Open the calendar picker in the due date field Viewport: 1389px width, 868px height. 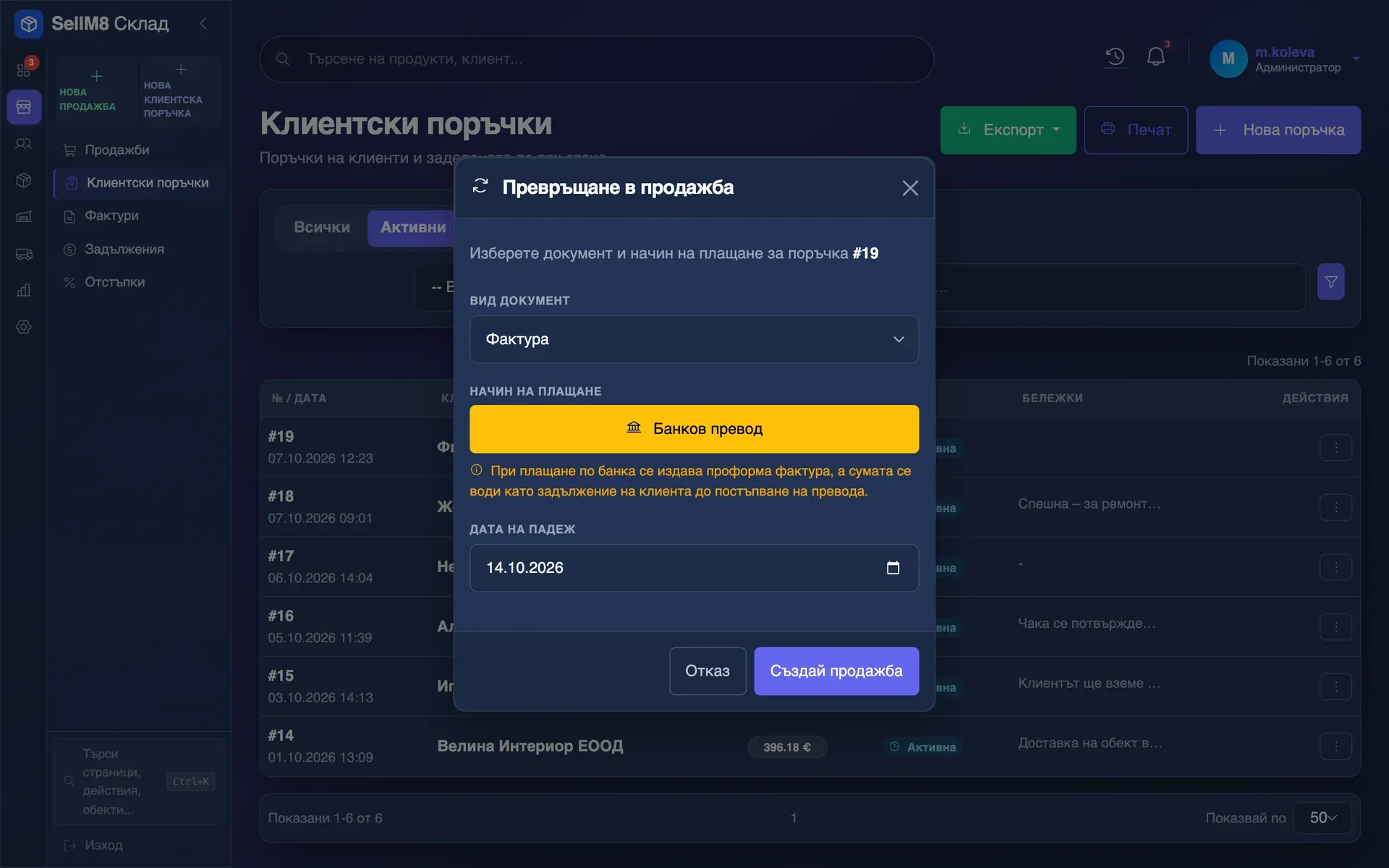pyautogui.click(x=893, y=568)
